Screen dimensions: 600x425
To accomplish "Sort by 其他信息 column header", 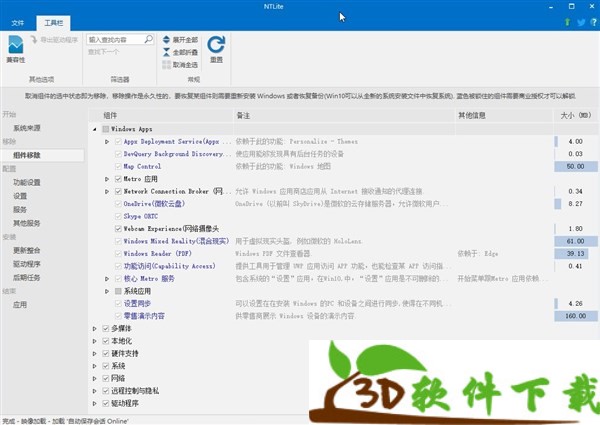I will [504, 116].
